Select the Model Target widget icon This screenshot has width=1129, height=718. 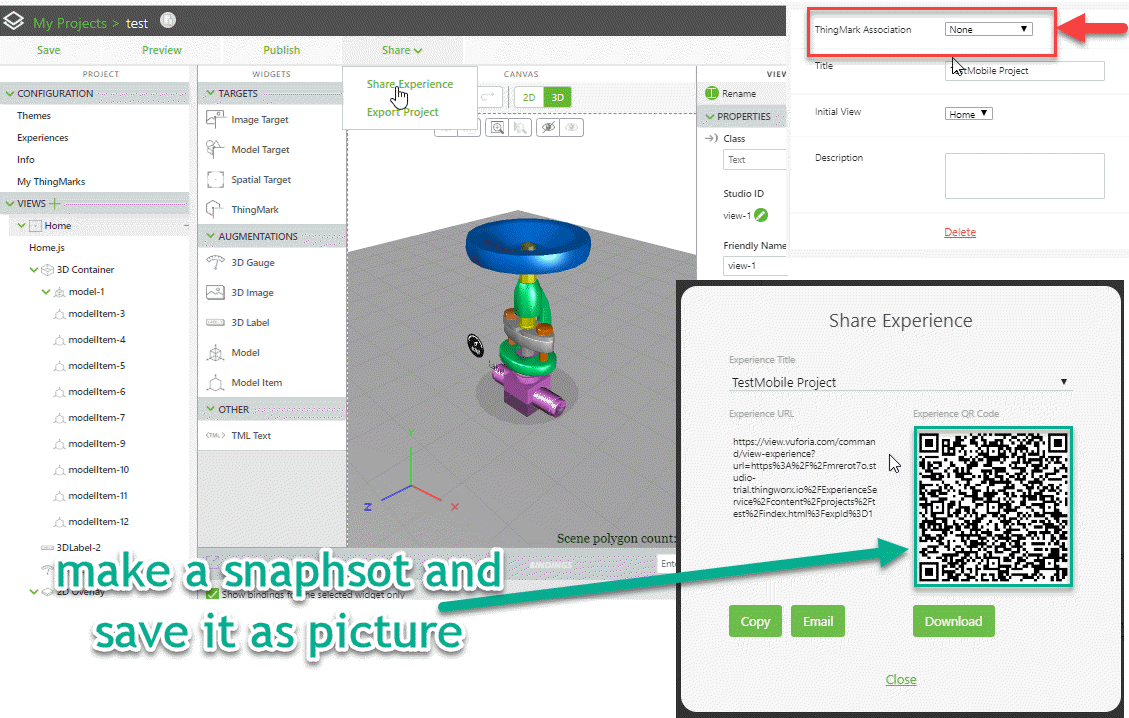(215, 149)
